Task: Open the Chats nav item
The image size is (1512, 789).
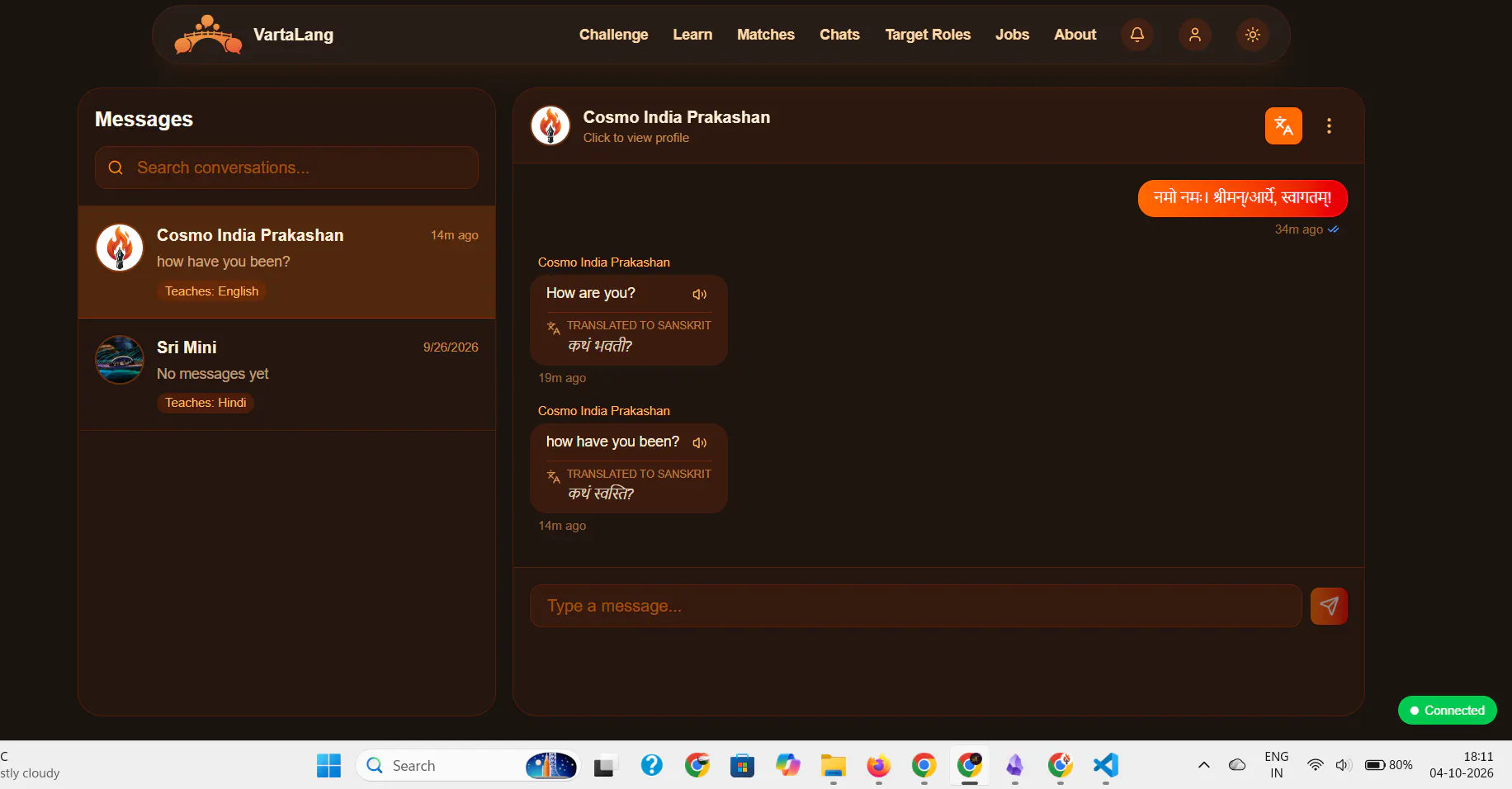Action: point(839,35)
